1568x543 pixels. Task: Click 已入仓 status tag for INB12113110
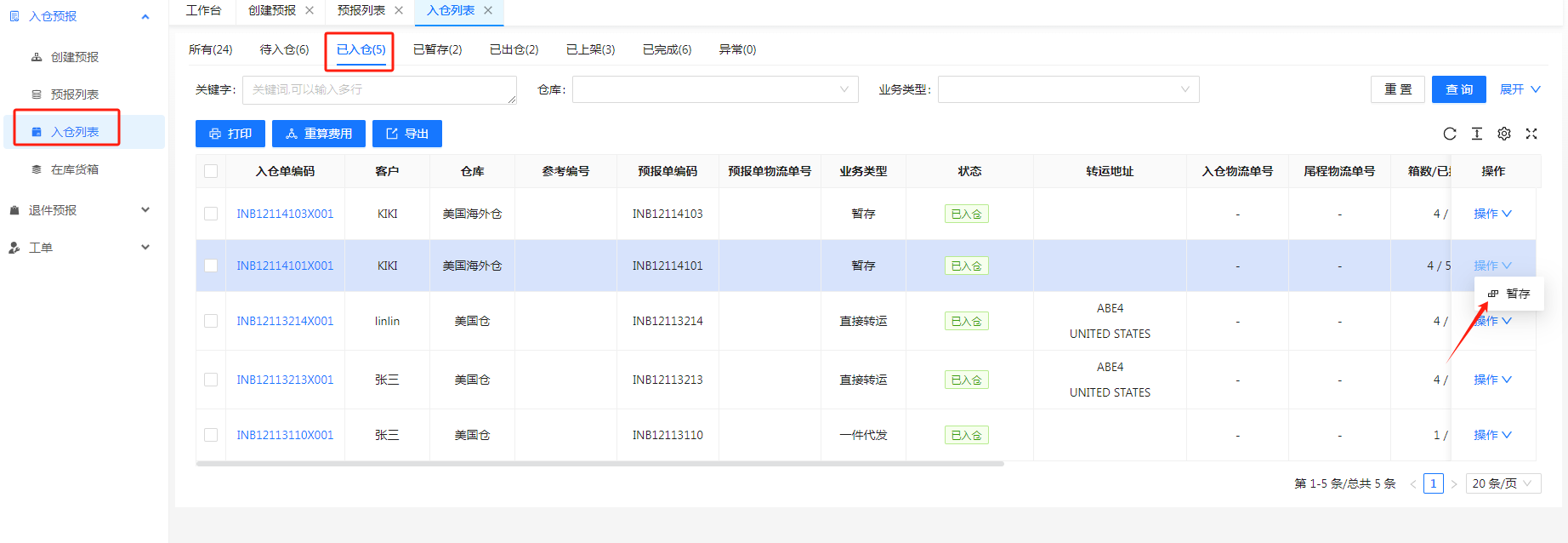[966, 435]
